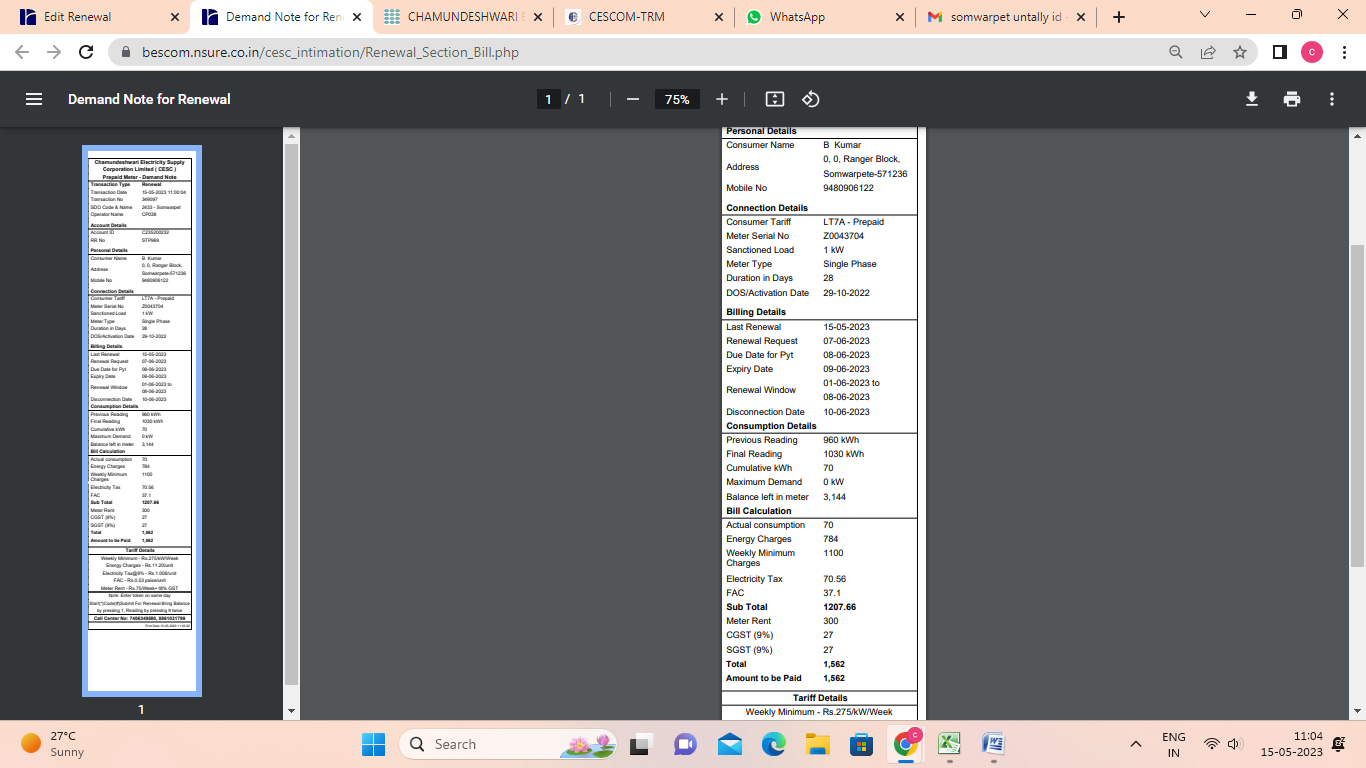This screenshot has width=1366, height=768.
Task: Open a new browser tab
Action: 1119,17
